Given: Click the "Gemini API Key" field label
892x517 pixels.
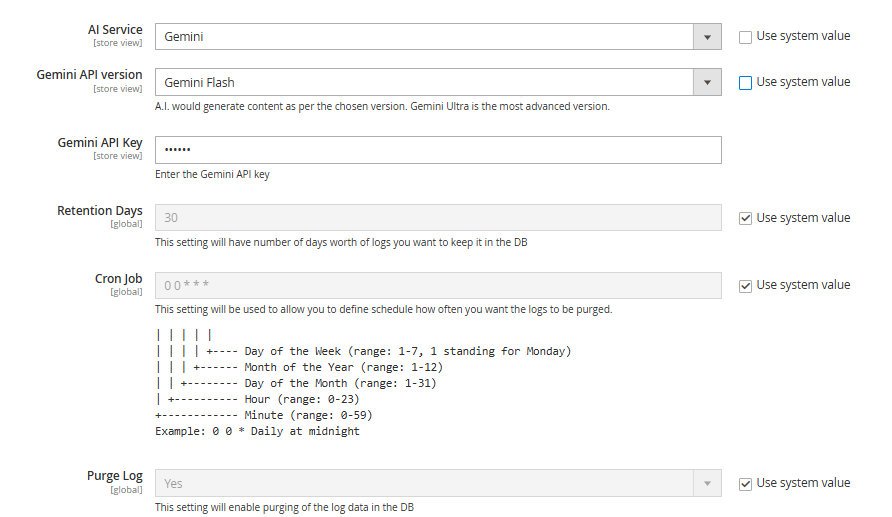Looking at the screenshot, I should click(100, 143).
